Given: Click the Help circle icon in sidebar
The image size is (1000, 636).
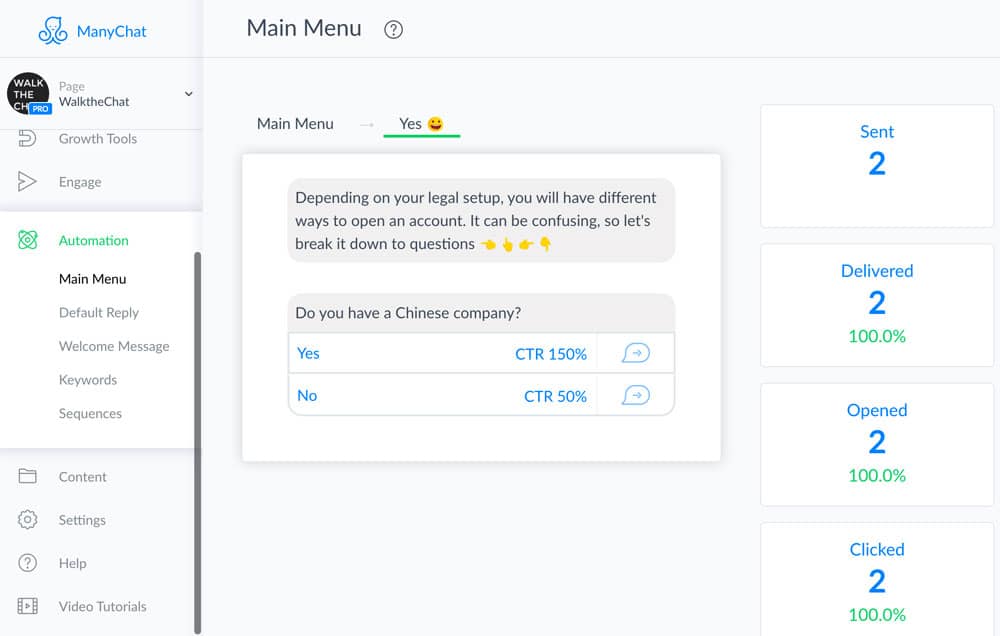Looking at the screenshot, I should coord(28,563).
